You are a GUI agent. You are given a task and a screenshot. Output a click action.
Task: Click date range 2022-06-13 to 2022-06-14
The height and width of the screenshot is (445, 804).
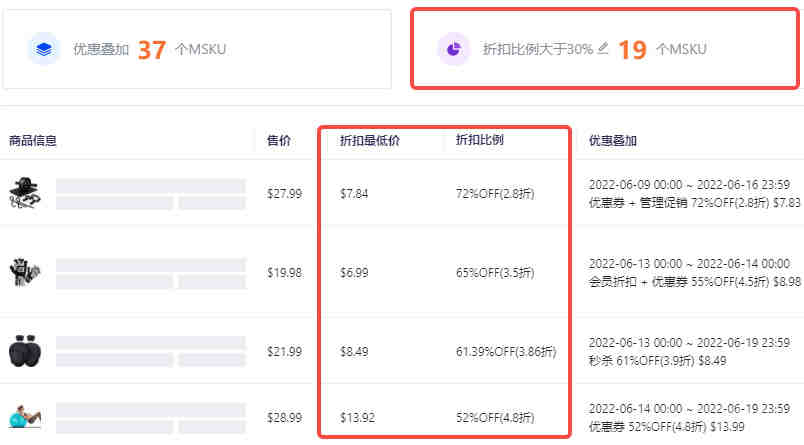[689, 264]
